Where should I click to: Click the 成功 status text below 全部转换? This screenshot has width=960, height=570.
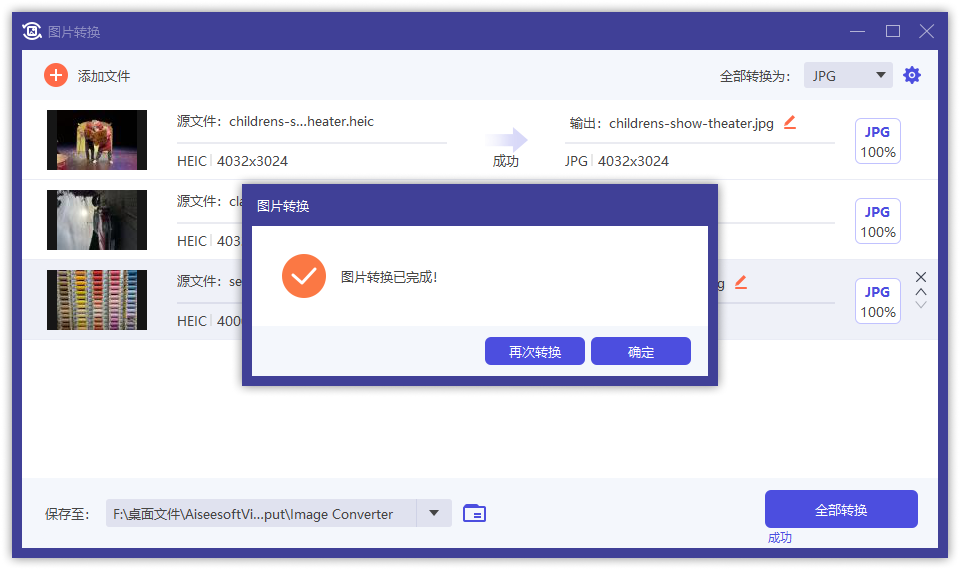779,538
